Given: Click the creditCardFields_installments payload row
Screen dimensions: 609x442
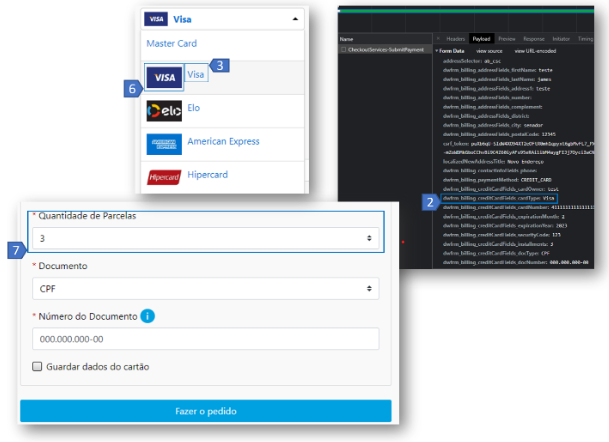Looking at the screenshot, I should pyautogui.click(x=498, y=244).
